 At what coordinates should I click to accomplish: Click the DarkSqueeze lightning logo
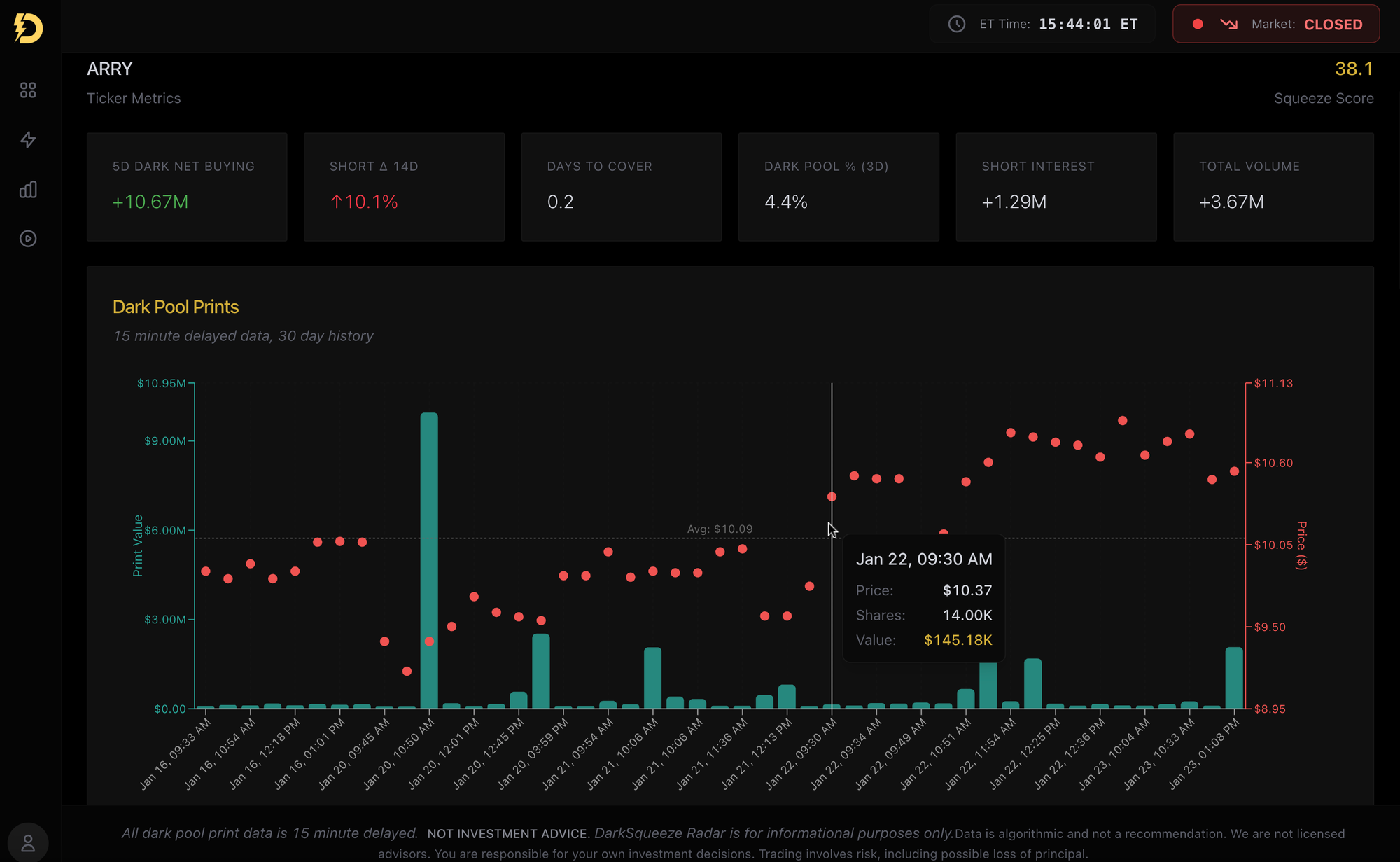(28, 28)
